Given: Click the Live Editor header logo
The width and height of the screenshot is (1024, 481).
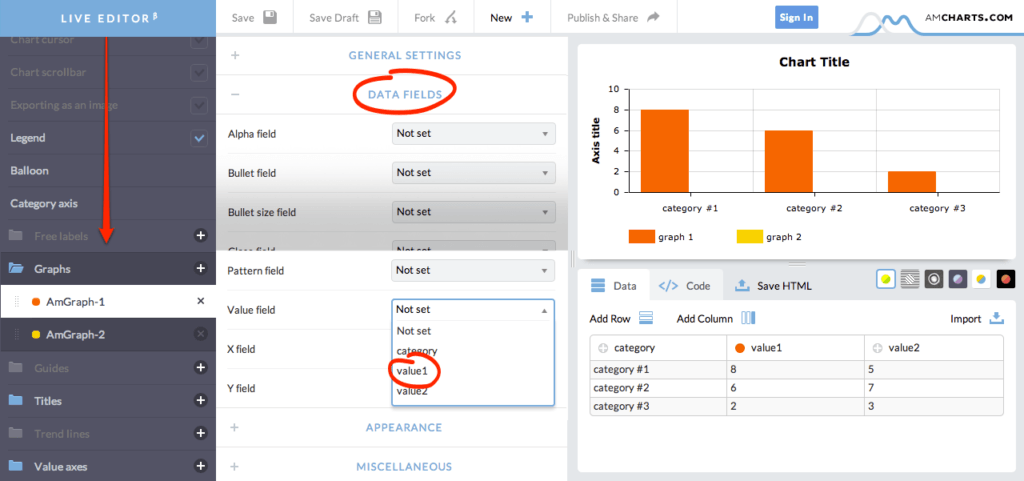Looking at the screenshot, I should [109, 18].
